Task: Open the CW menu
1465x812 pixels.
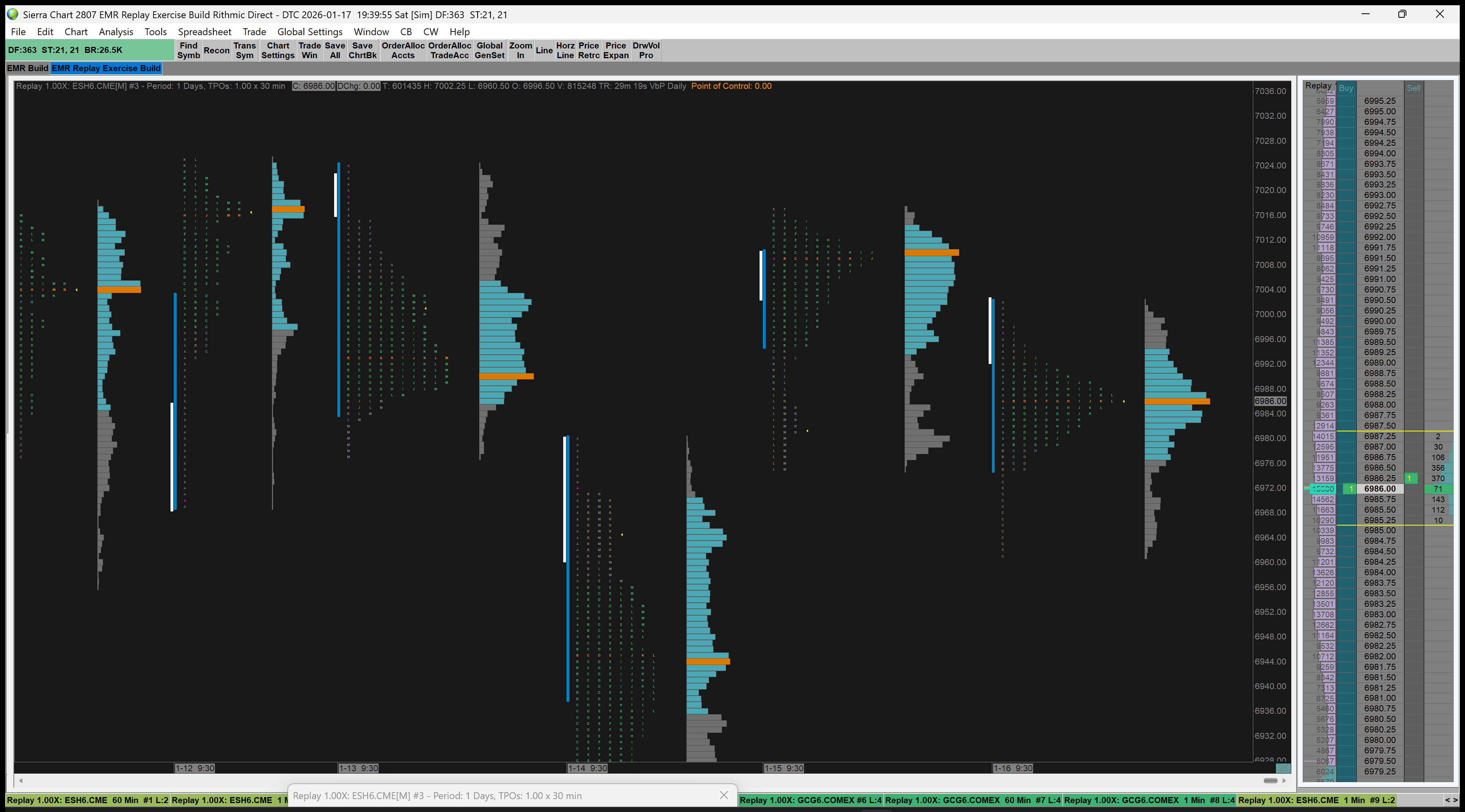Action: click(x=431, y=32)
